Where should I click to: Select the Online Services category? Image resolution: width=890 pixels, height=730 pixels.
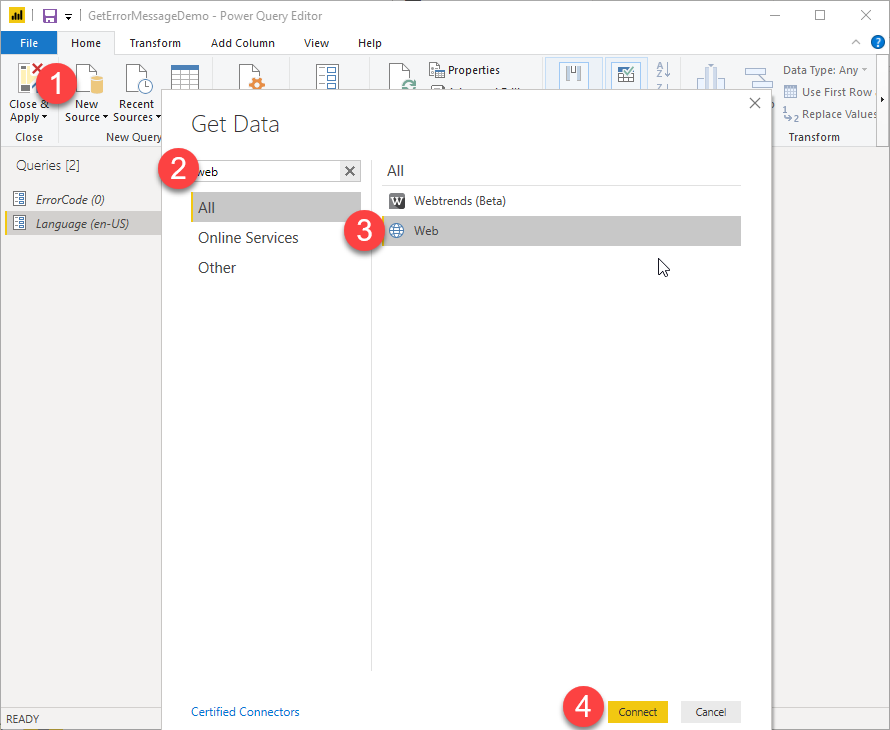(276, 237)
